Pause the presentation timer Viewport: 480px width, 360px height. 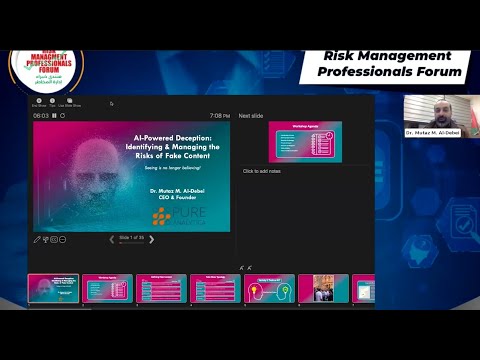coord(54,115)
